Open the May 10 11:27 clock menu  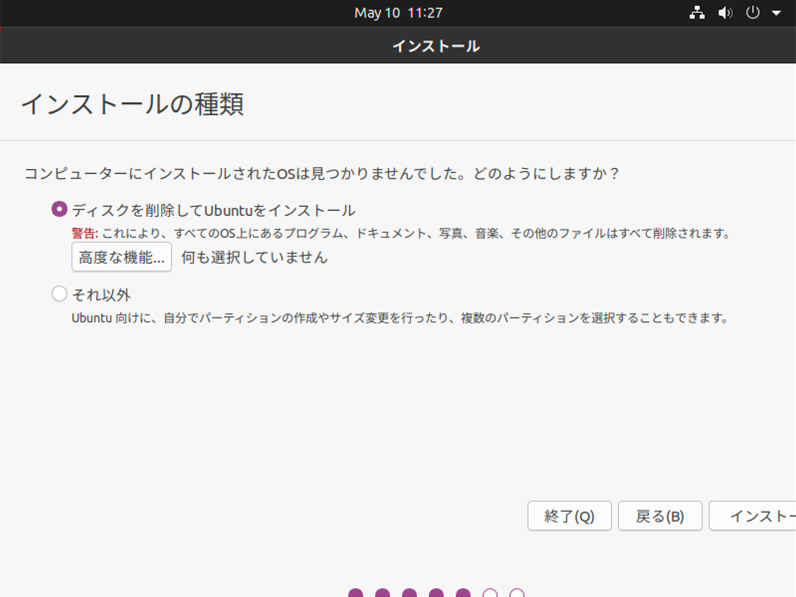coord(398,13)
